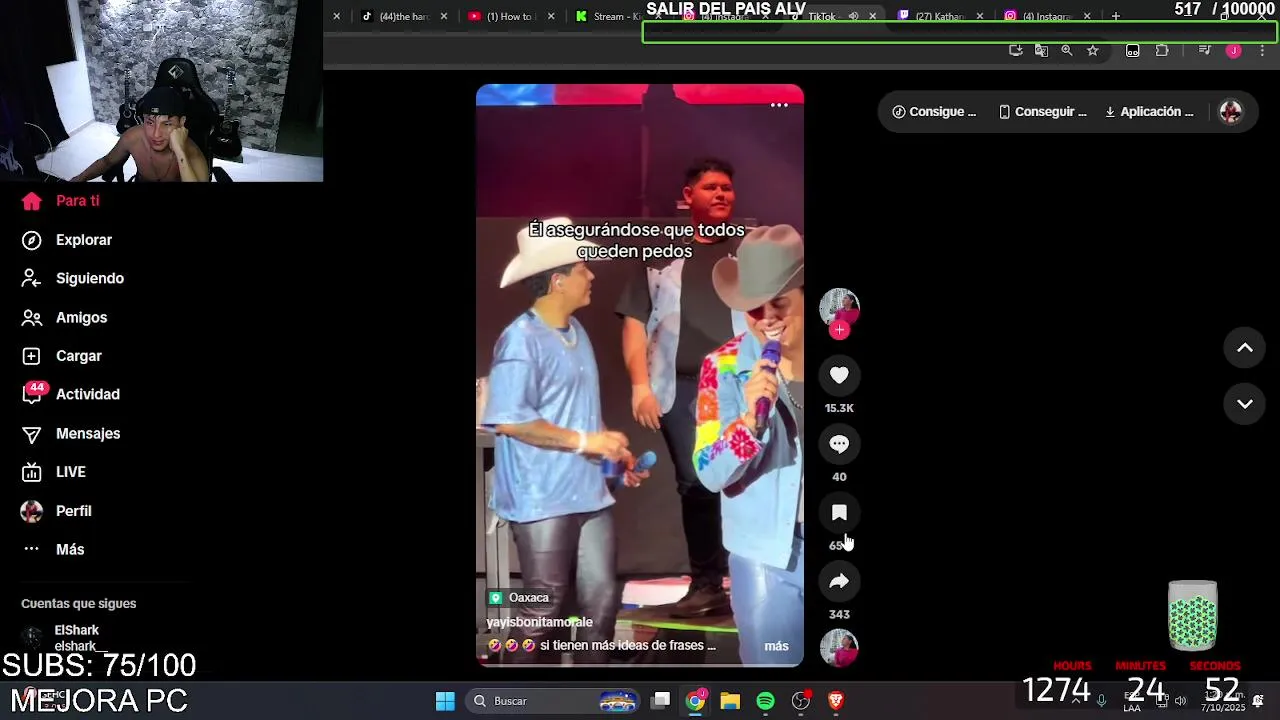Click install app icon in address bar

pos(1016,50)
